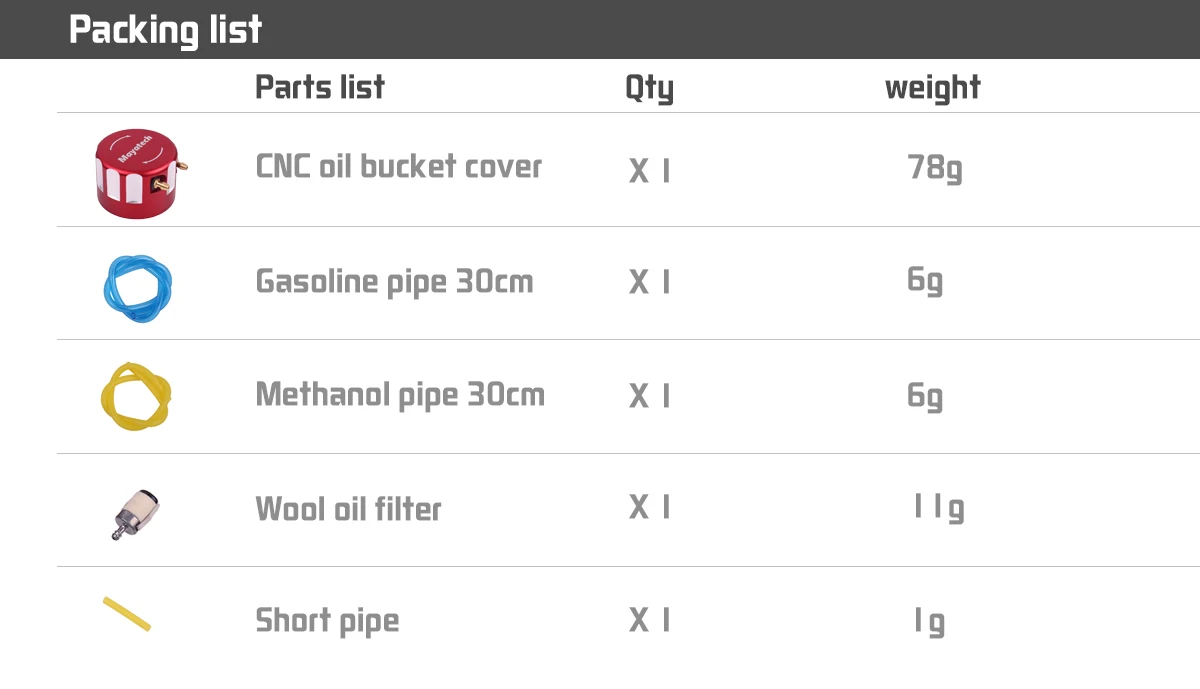The width and height of the screenshot is (1200, 689).
Task: Click the yellow methanol pipe coil image
Action: (x=135, y=396)
